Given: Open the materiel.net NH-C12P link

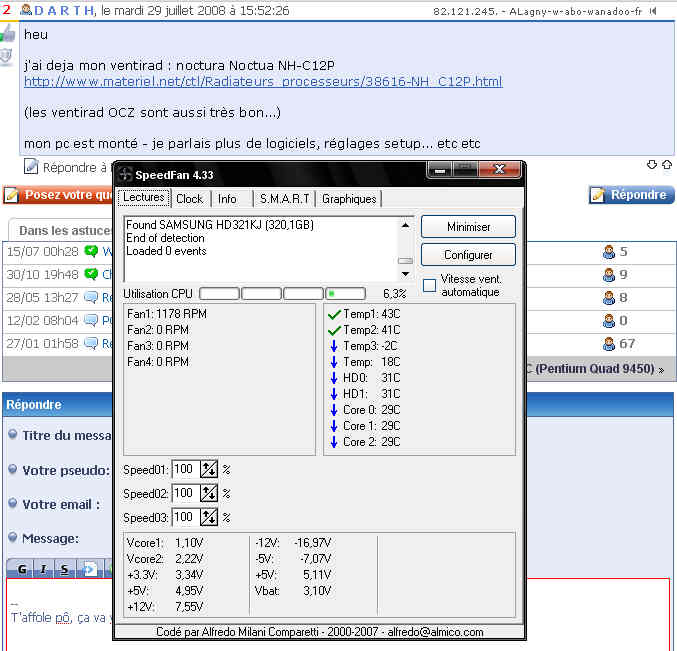Looking at the screenshot, I should [262, 82].
